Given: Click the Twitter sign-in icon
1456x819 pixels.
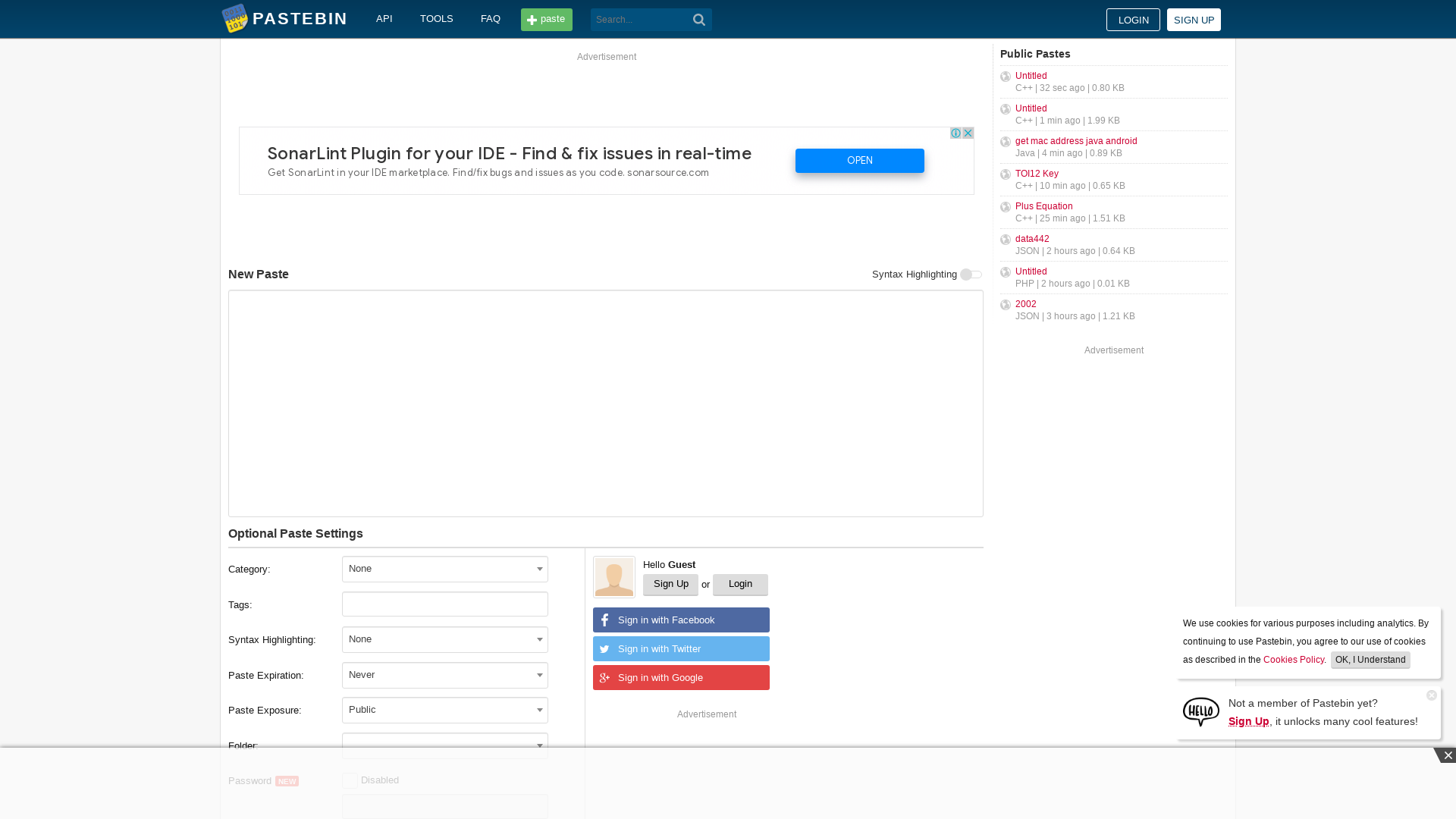Looking at the screenshot, I should (604, 649).
